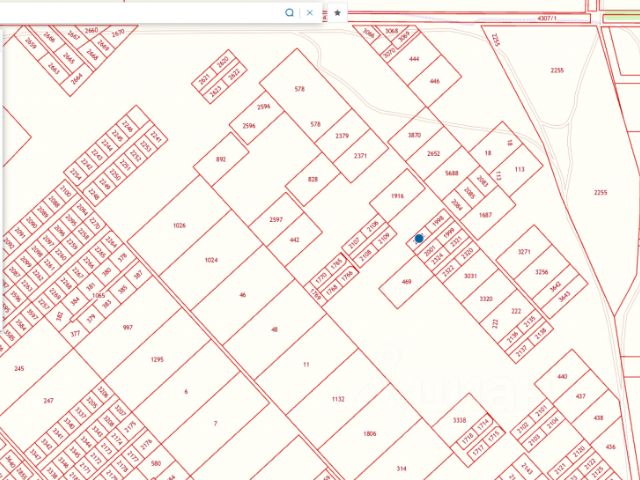This screenshot has height=480, width=640.
Task: Select parcel label 377
Action: [x=75, y=334]
